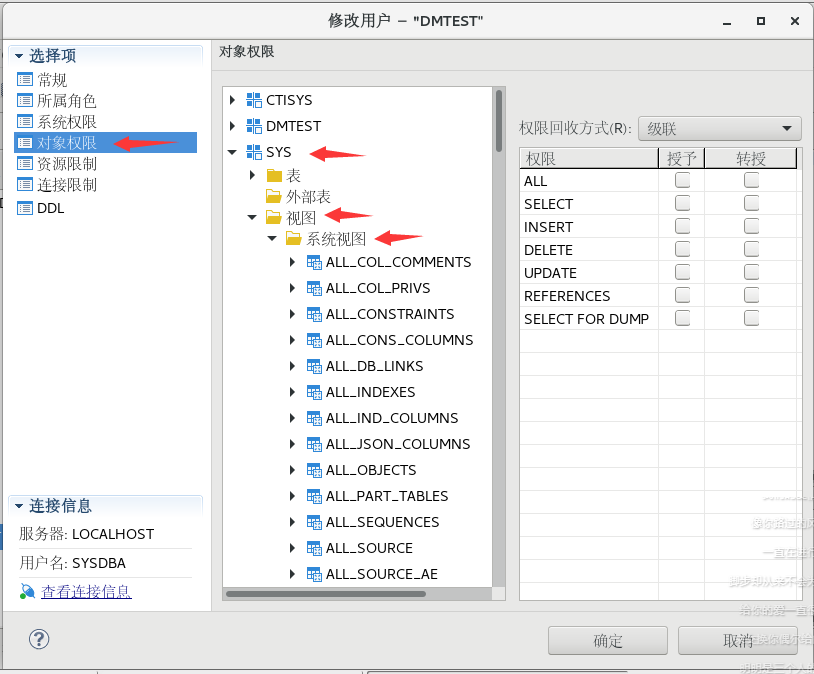The width and height of the screenshot is (814, 674).
Task: Click the ALL_SOURCE view icon
Action: 314,548
